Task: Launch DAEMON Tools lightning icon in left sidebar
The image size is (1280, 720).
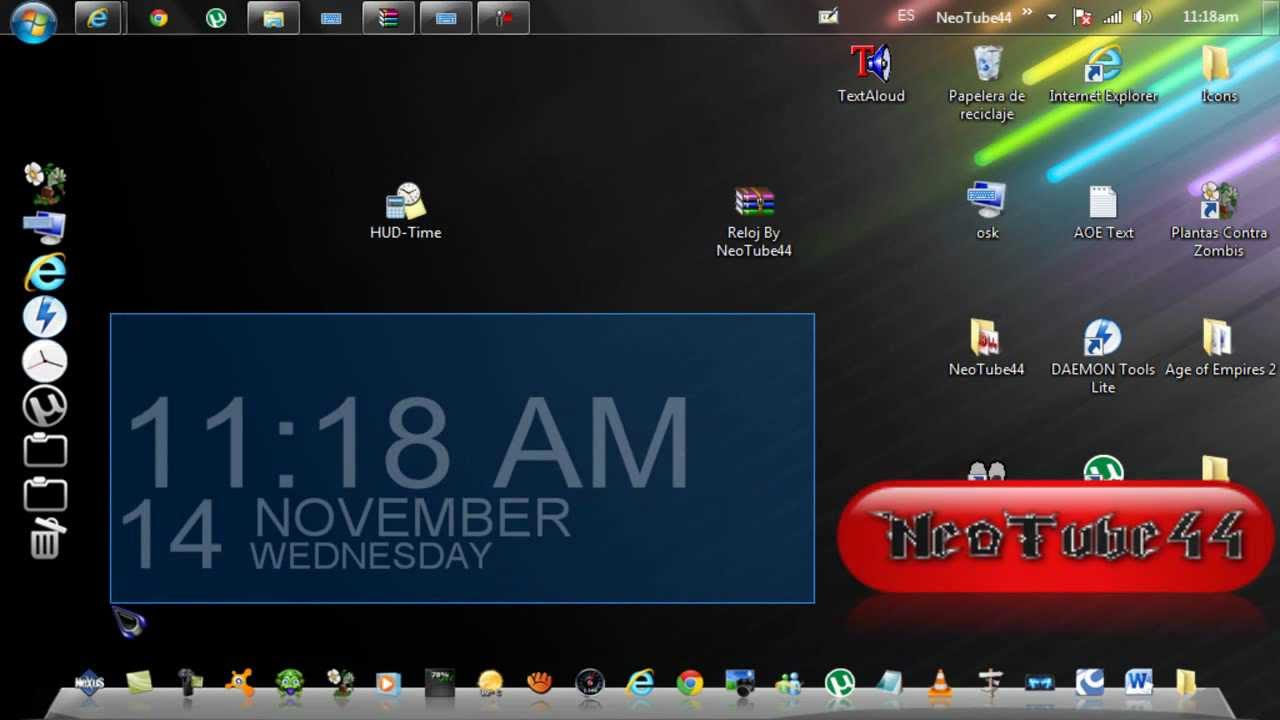Action: point(45,317)
